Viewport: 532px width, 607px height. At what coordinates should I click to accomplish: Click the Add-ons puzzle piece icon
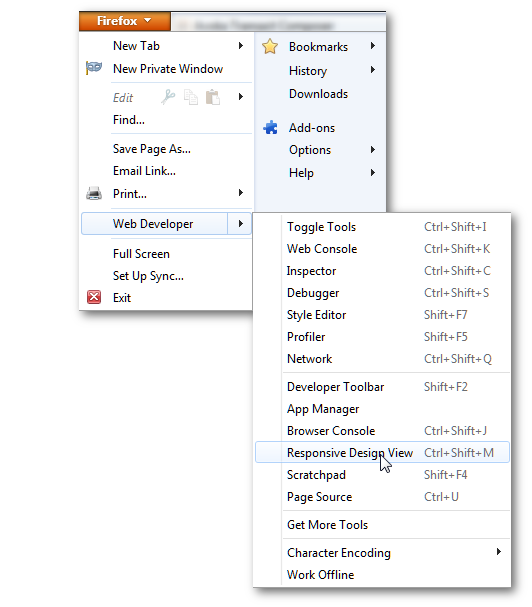click(270, 127)
